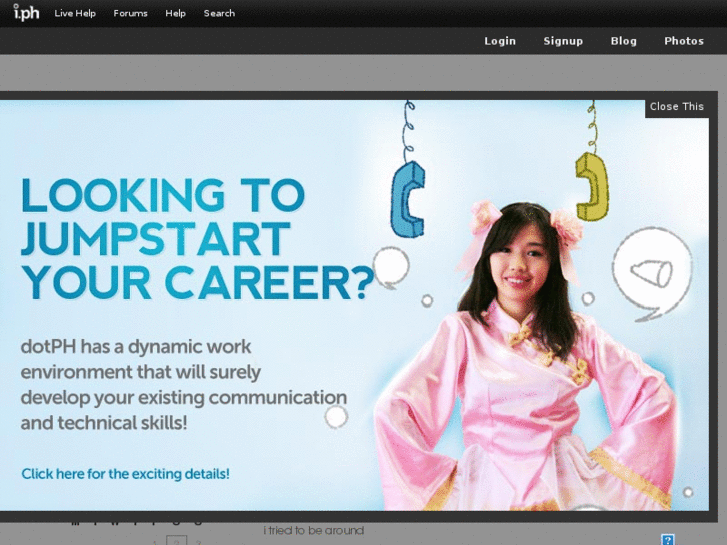Screen dimensions: 727x545
Task: Click the 'i tried to be around' text
Action: 313,530
